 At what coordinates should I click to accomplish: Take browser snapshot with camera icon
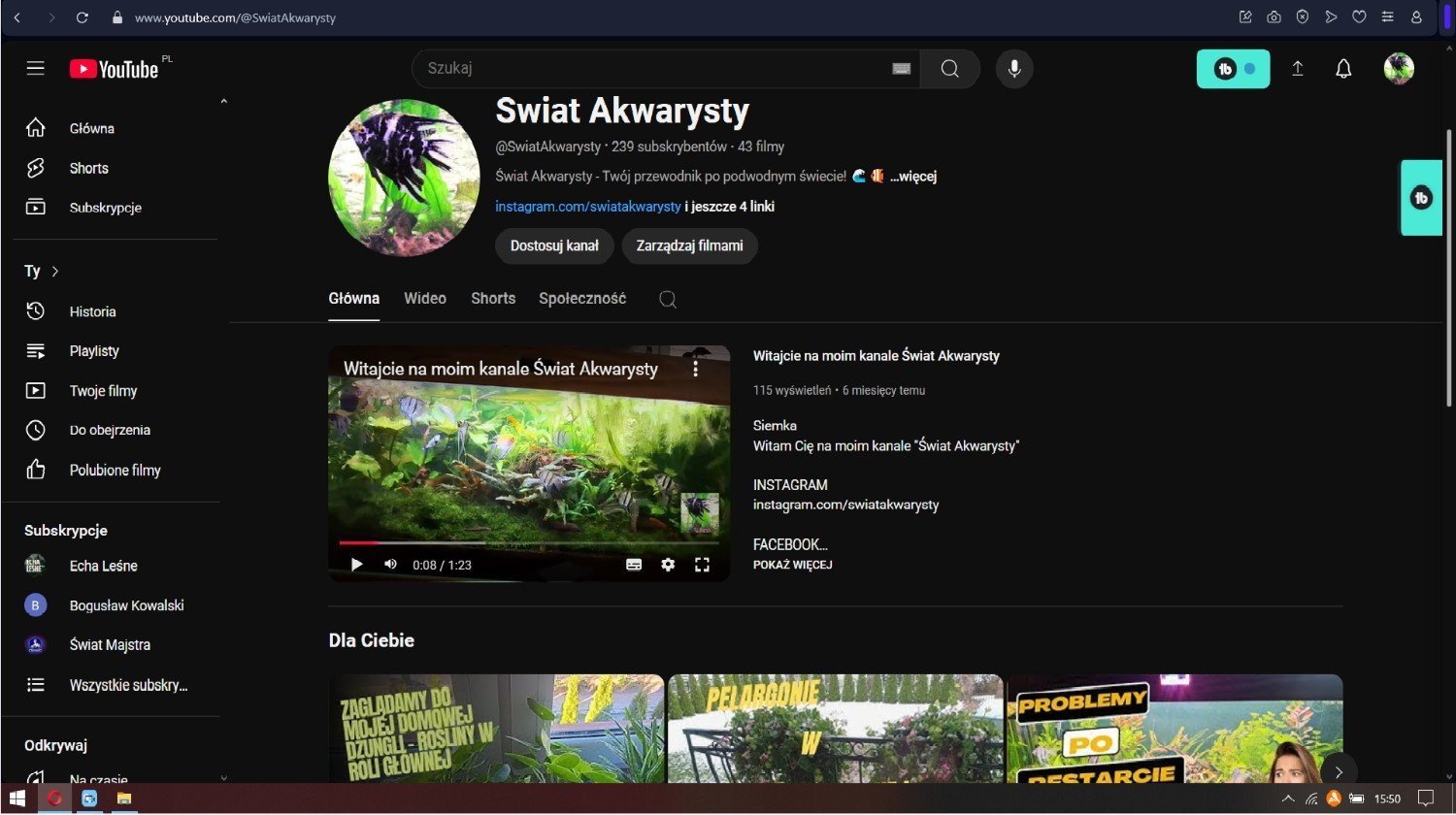(x=1274, y=17)
